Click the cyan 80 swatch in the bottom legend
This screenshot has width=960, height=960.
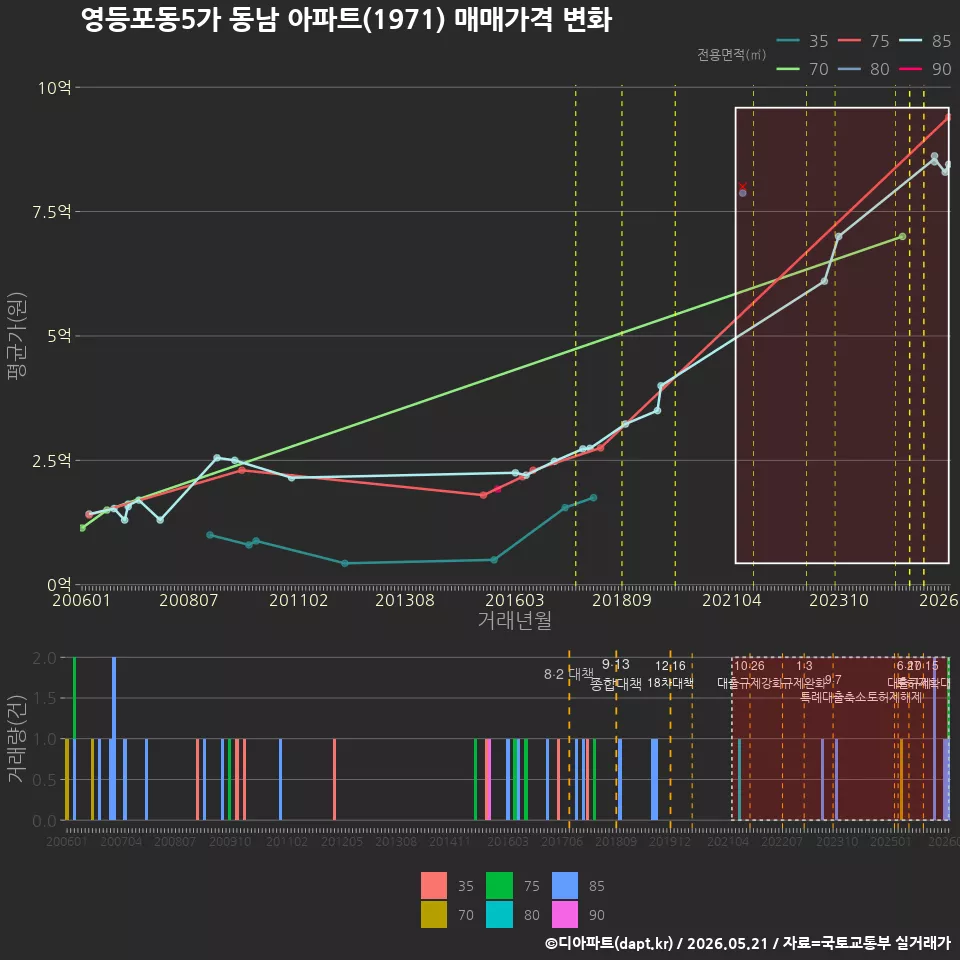[499, 915]
